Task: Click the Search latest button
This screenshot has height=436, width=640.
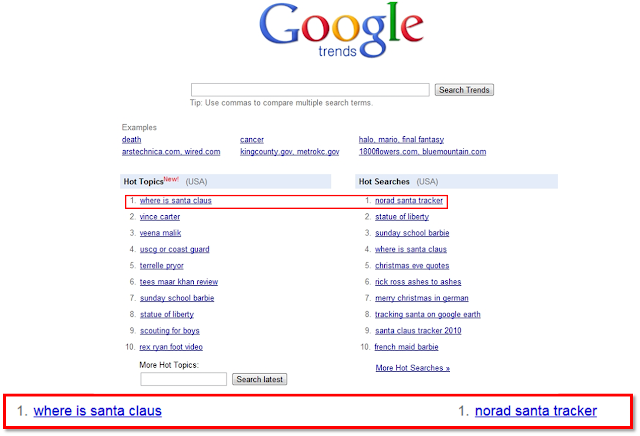Action: coord(260,379)
